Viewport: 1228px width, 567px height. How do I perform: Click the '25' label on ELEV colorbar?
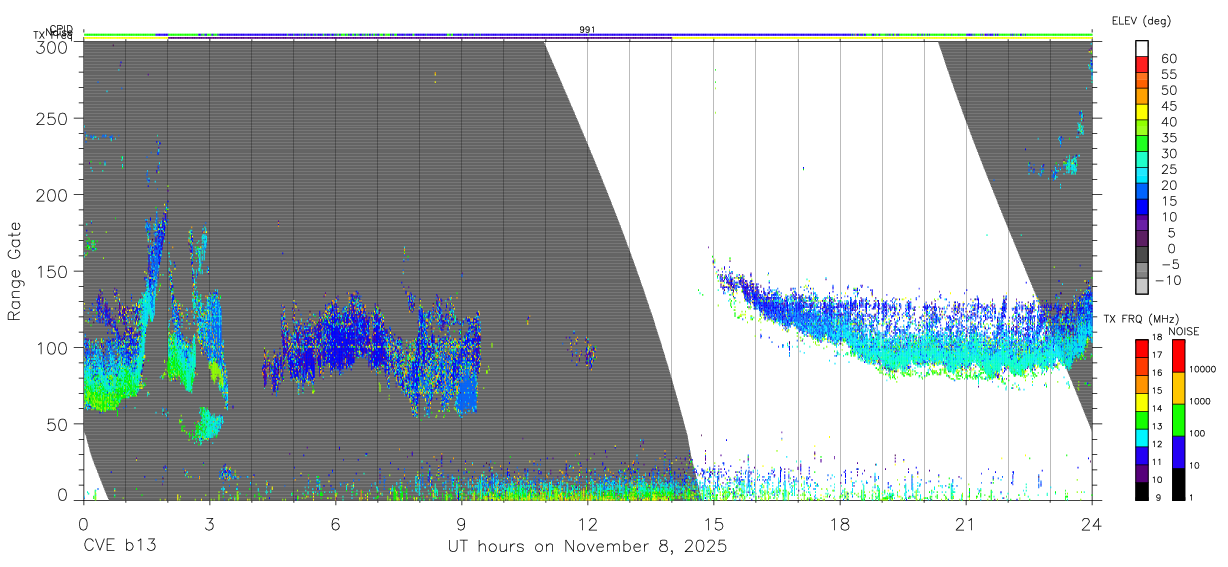(1168, 170)
